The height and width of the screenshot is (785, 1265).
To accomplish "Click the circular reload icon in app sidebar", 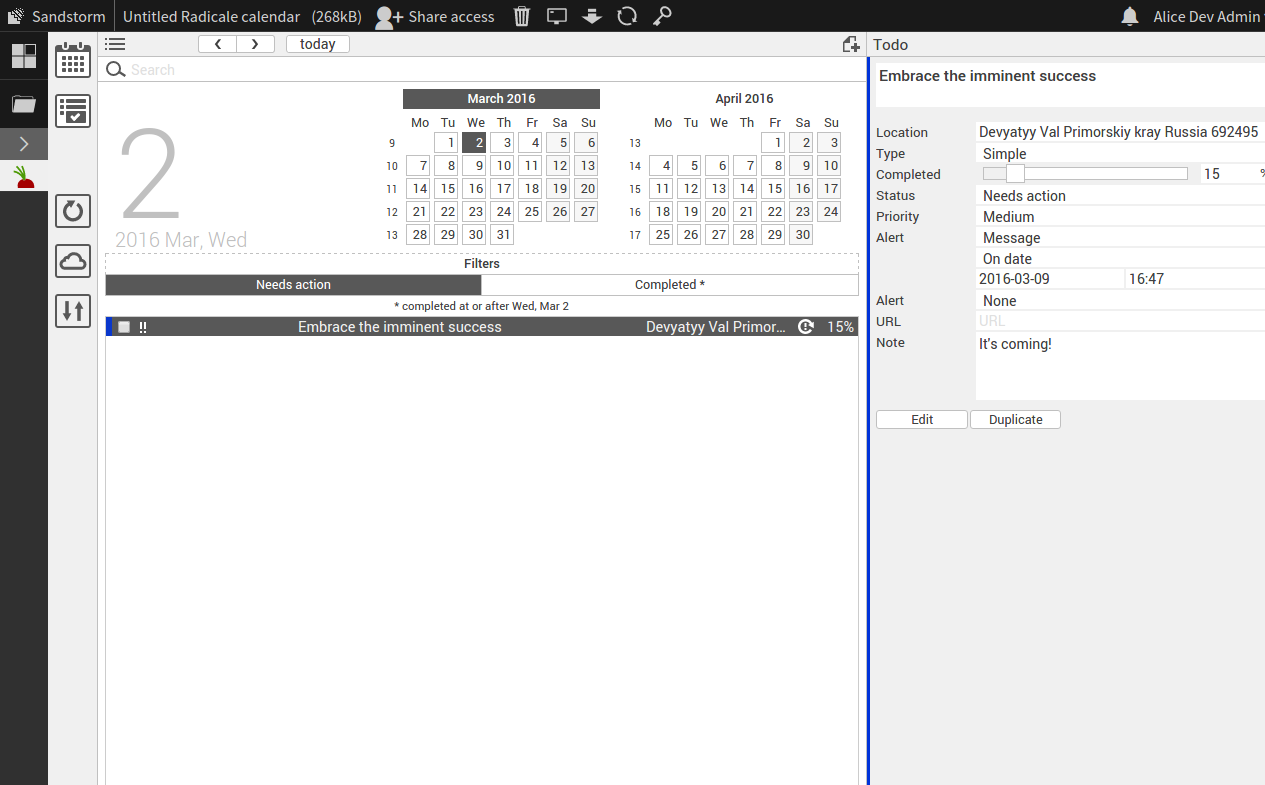I will tap(73, 211).
